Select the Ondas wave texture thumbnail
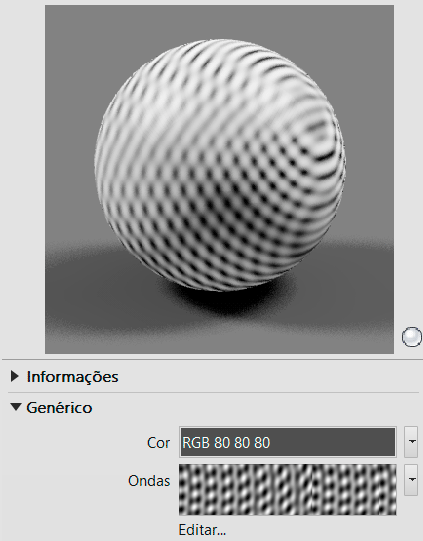Viewport: 423px width, 541px height. [x=288, y=490]
